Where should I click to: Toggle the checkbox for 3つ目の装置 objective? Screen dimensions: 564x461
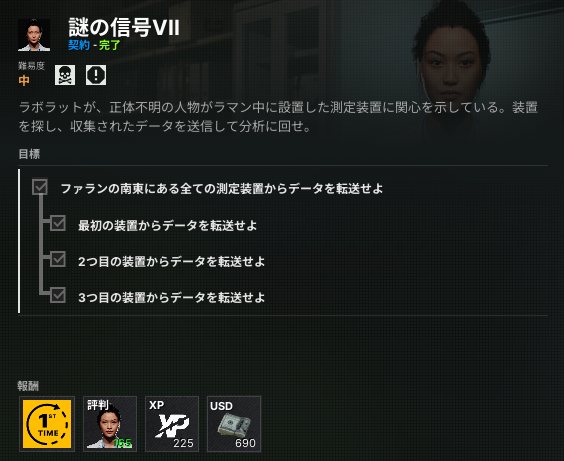point(58,295)
